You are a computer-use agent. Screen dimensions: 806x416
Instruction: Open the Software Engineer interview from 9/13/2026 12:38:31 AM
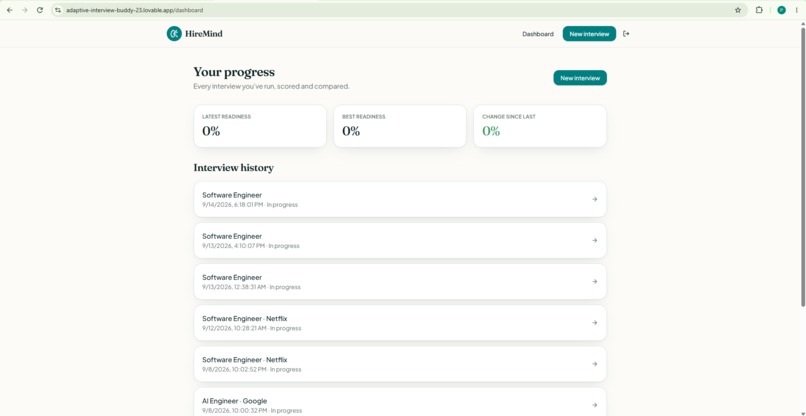click(x=400, y=282)
